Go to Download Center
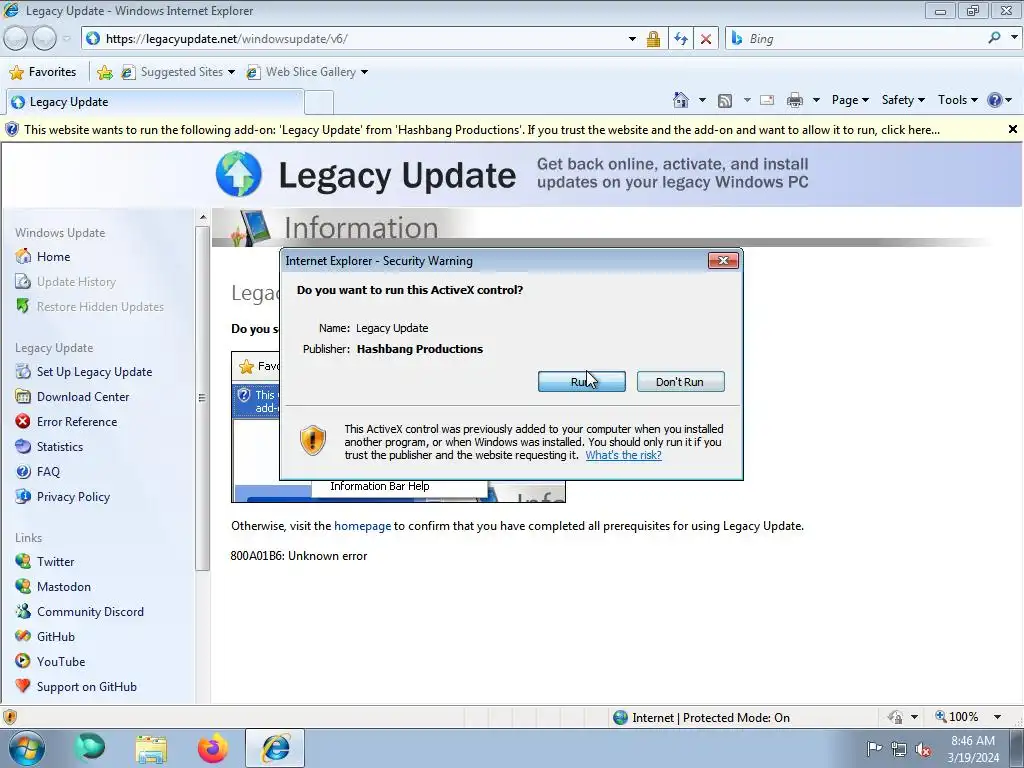Viewport: 1024px width, 768px height. pyautogui.click(x=83, y=396)
